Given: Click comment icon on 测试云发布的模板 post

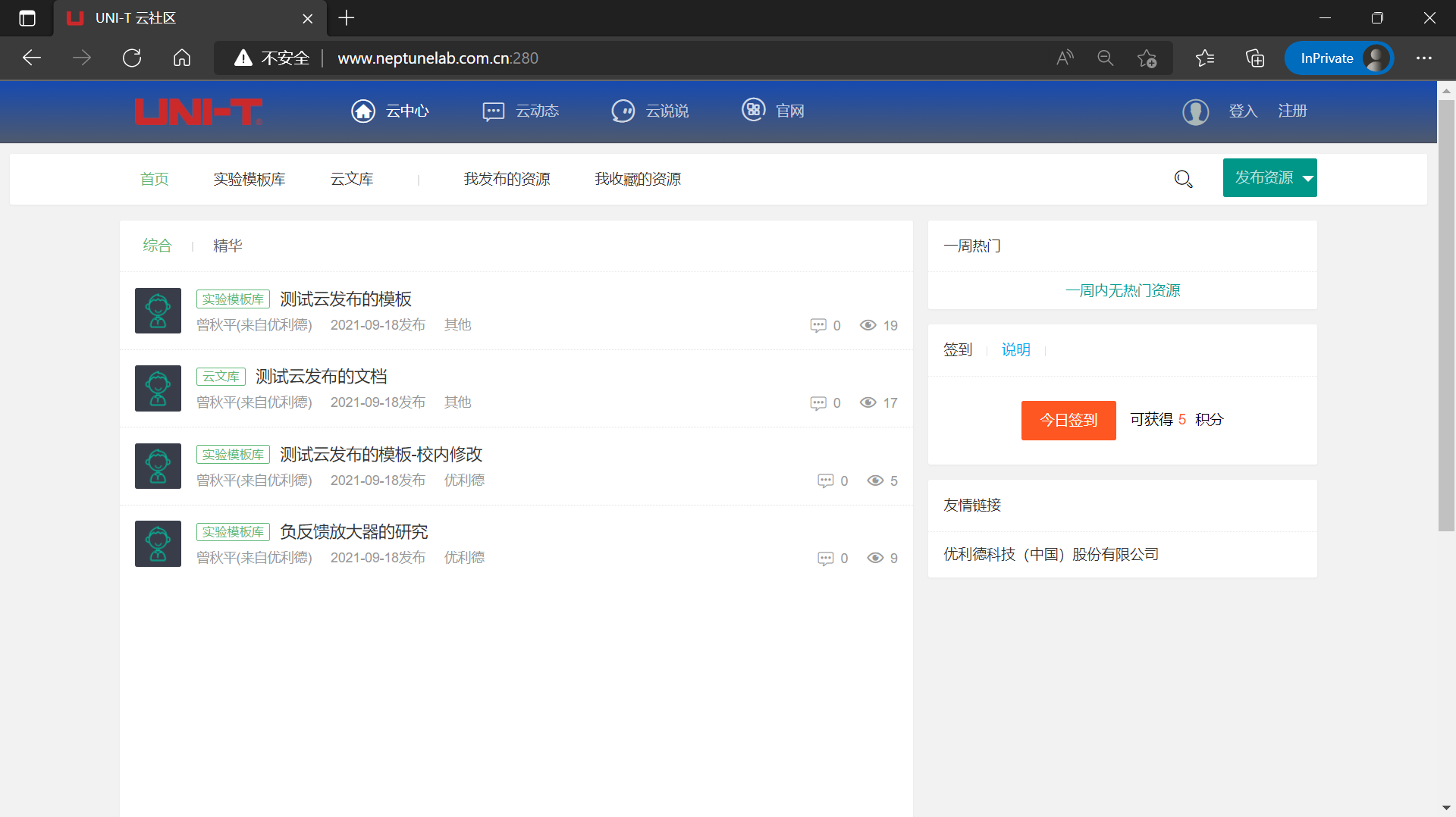Looking at the screenshot, I should click(817, 325).
